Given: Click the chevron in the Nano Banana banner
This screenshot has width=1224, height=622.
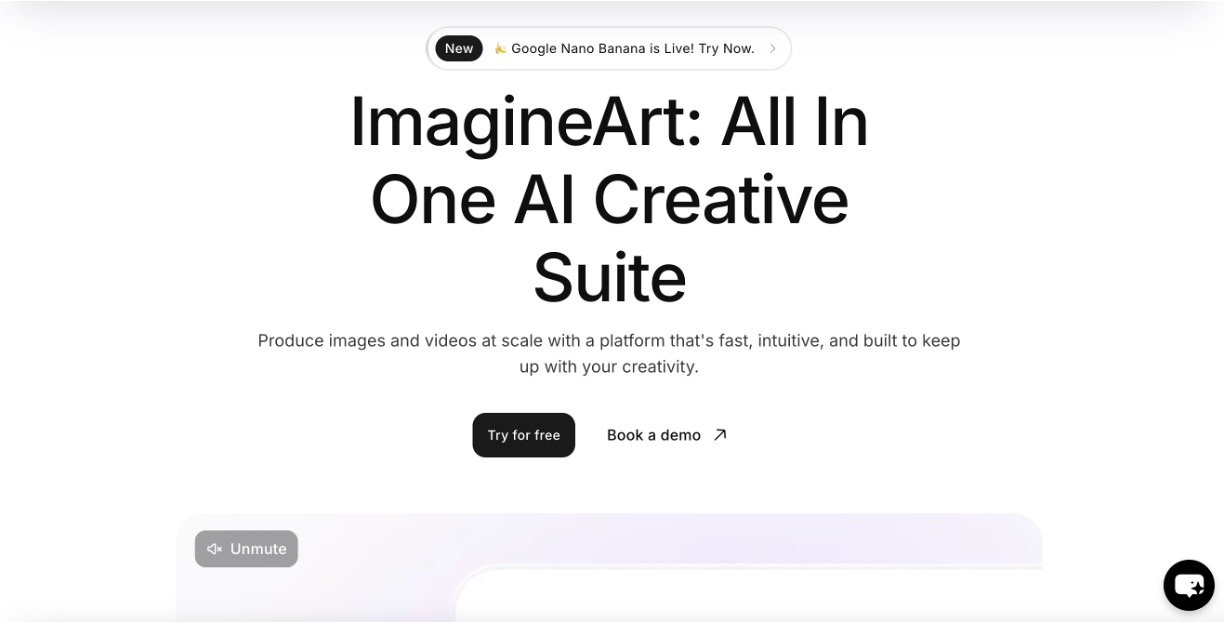Looking at the screenshot, I should [x=772, y=48].
